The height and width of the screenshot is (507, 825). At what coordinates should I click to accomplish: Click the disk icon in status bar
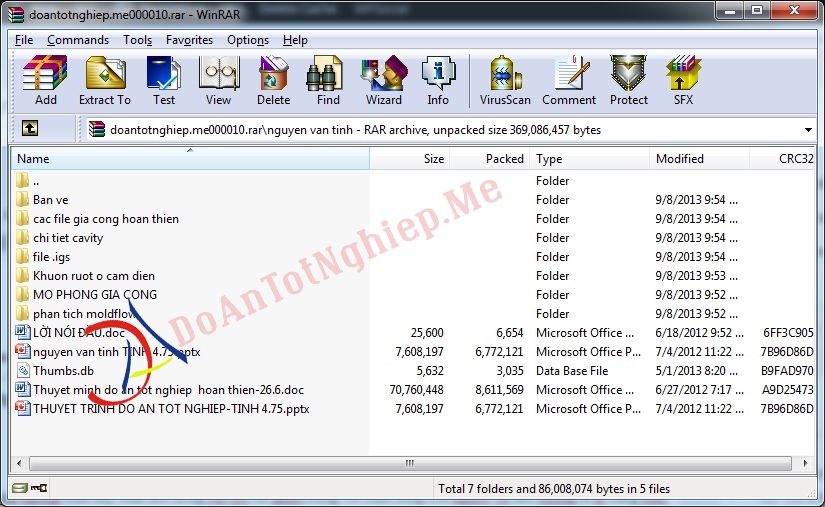coord(19,488)
